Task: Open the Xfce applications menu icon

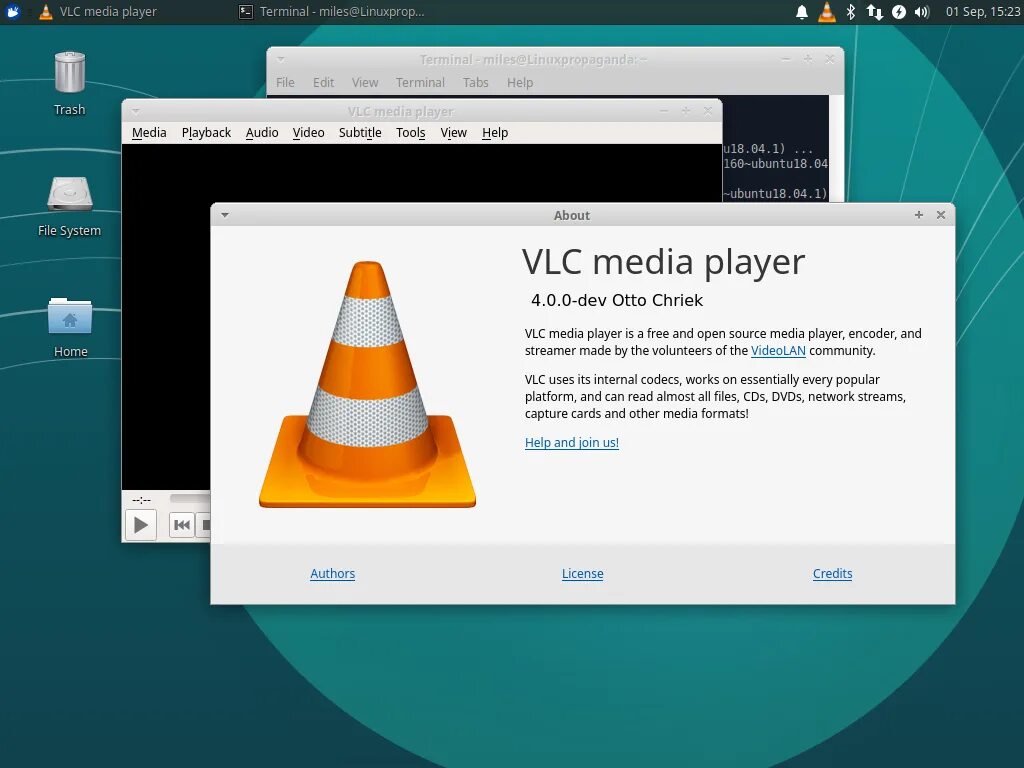Action: tap(13, 12)
